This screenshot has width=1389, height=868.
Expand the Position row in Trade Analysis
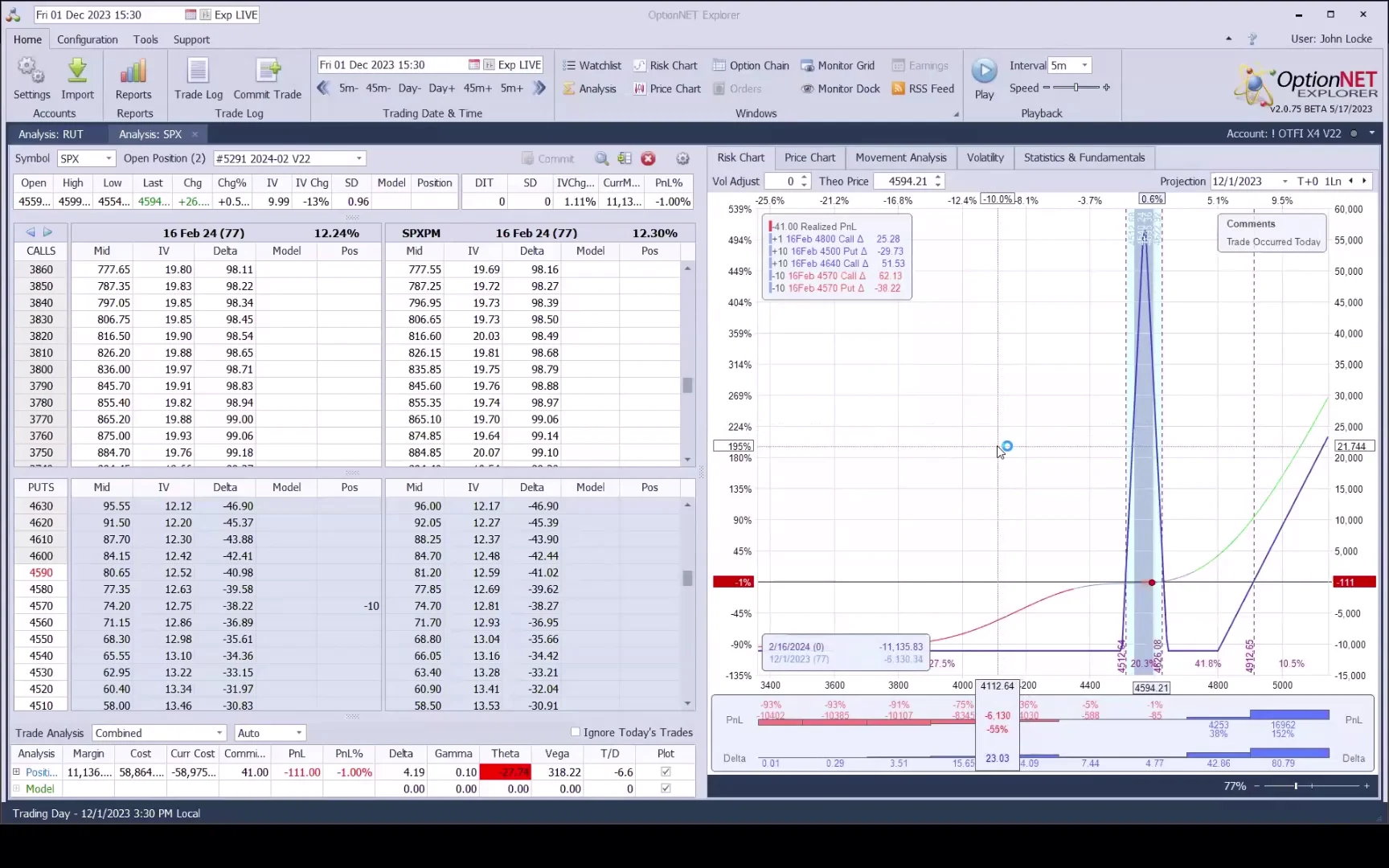16,772
